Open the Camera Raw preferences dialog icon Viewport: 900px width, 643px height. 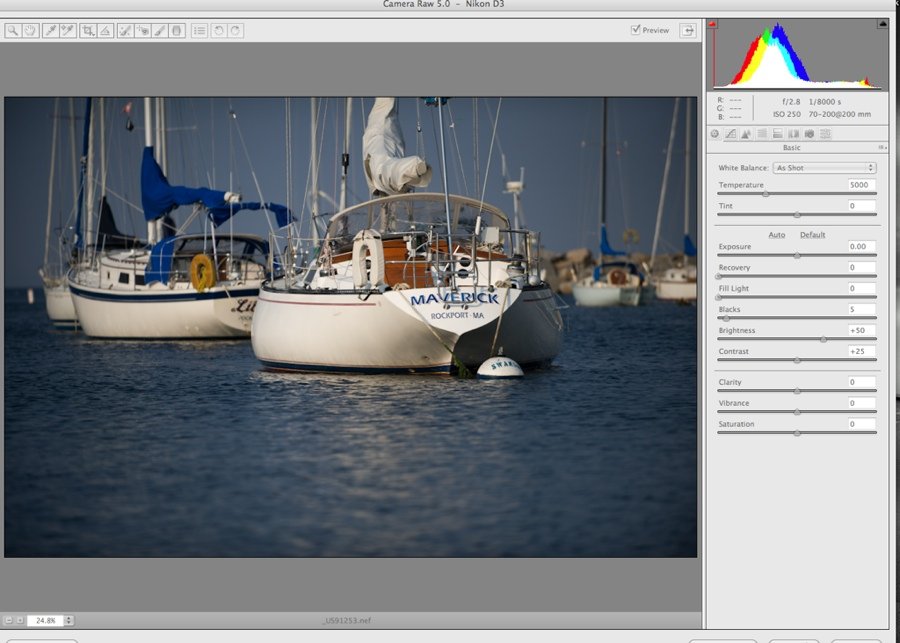click(x=199, y=31)
